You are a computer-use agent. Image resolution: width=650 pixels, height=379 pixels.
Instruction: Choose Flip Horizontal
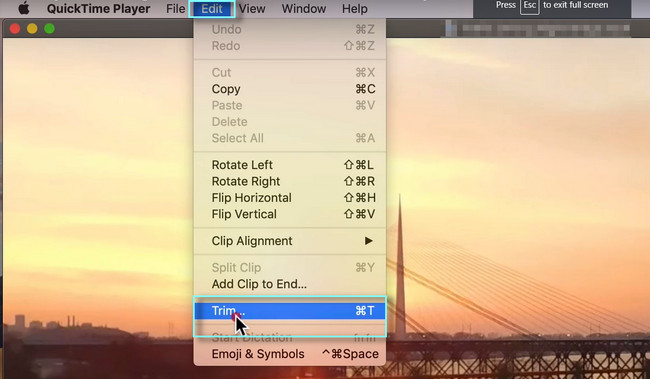tap(290, 198)
